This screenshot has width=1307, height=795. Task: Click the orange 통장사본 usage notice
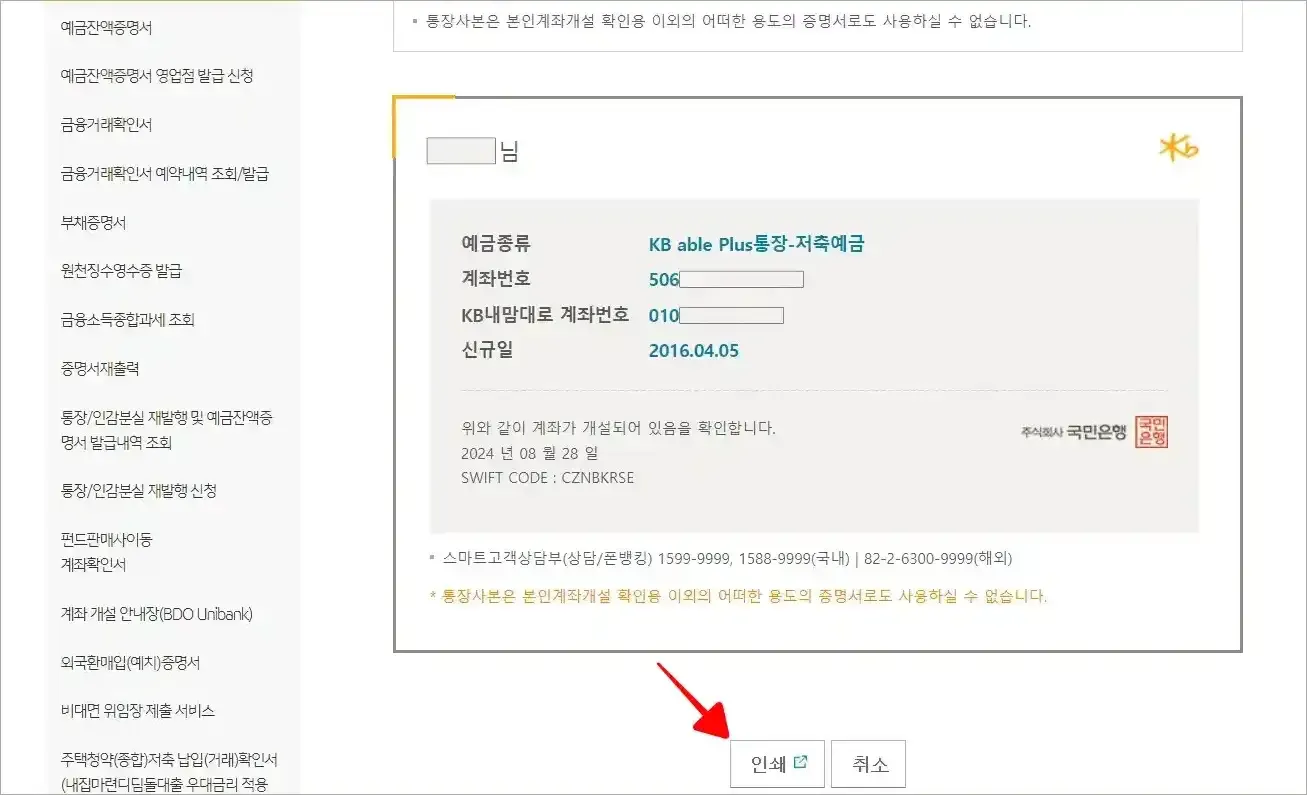(739, 596)
